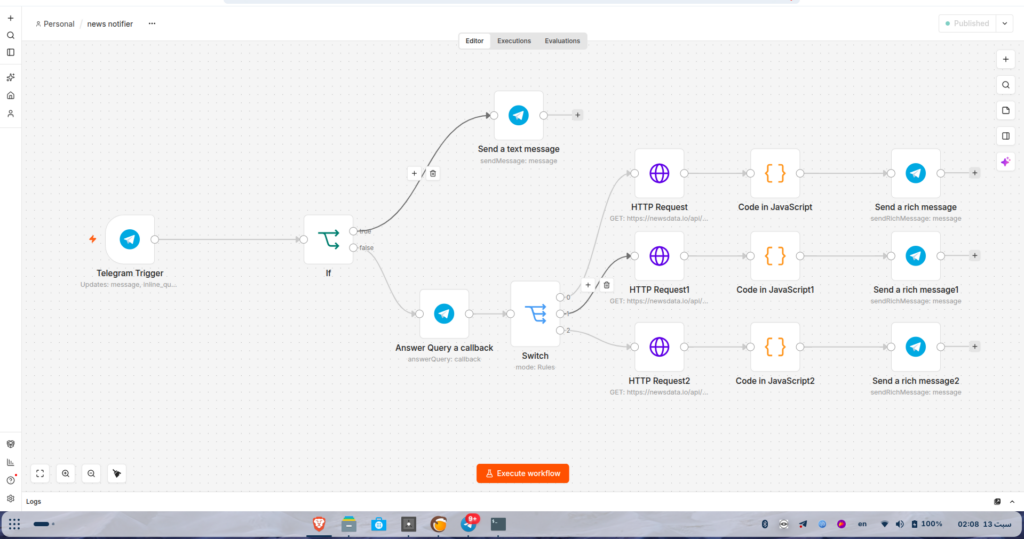Click the fit-to-view canvas button
Image resolution: width=1024 pixels, height=539 pixels.
click(40, 474)
